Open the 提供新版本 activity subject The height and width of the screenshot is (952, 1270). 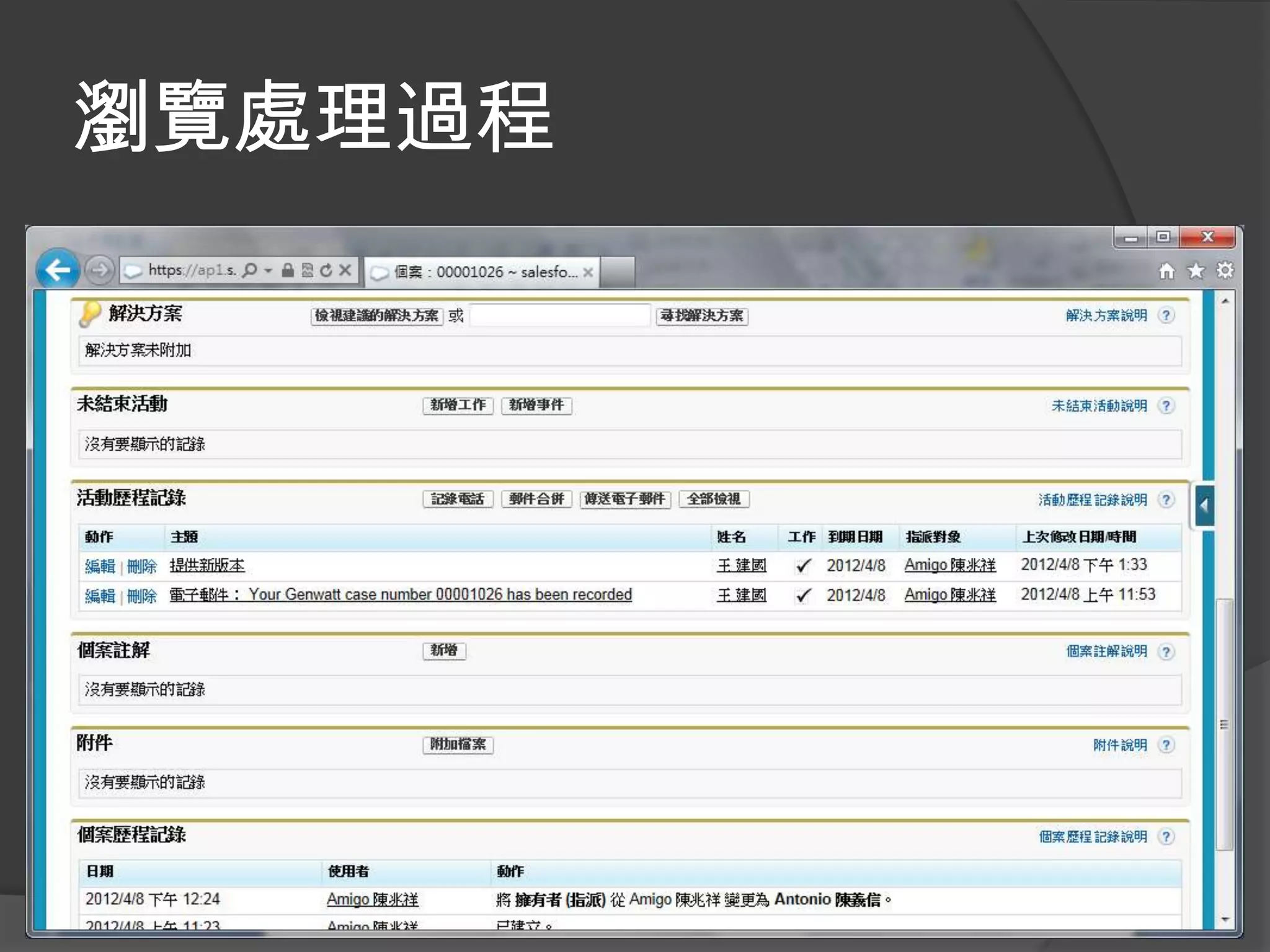click(x=207, y=565)
